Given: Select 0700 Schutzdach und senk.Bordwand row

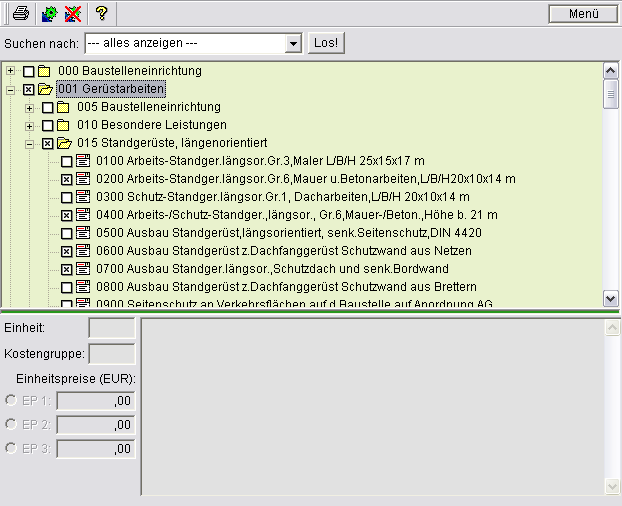Looking at the screenshot, I should click(272, 269).
